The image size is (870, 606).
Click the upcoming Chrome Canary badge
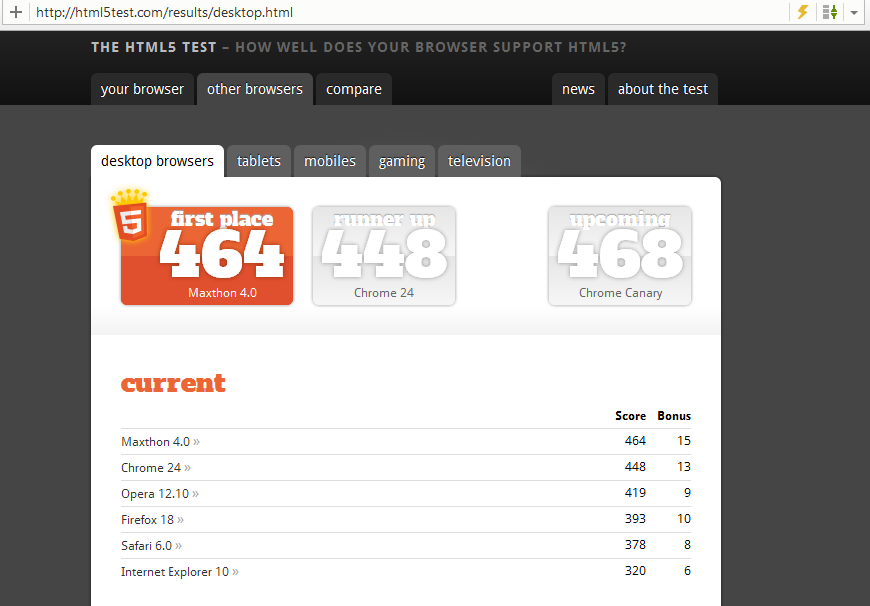[x=620, y=256]
